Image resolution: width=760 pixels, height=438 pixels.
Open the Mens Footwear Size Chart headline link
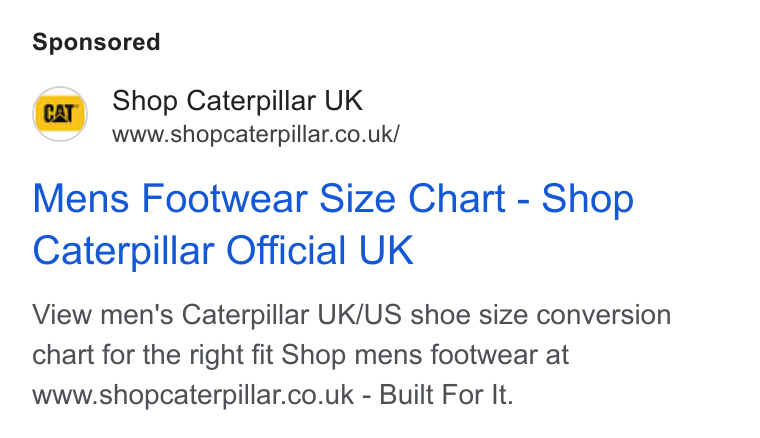click(333, 224)
